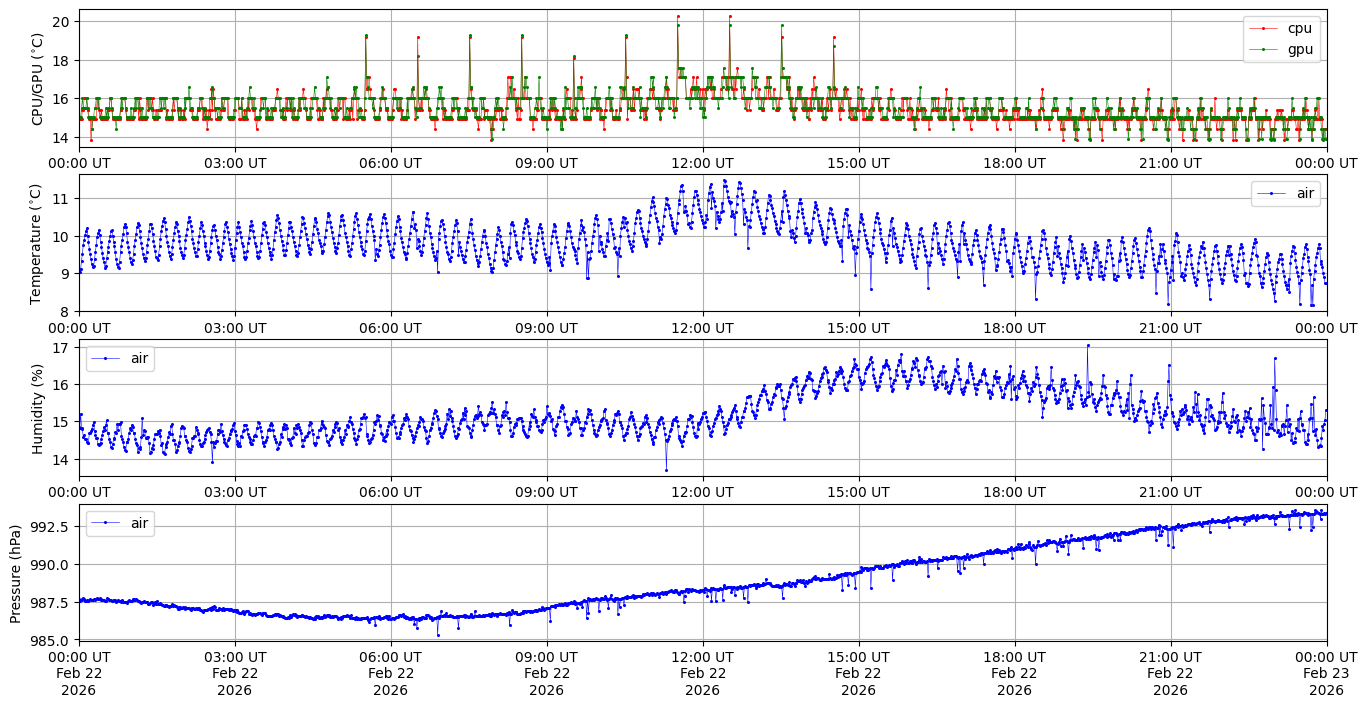Viewport: 1367px width, 707px height.
Task: Click the blue marker in Pressure legend
Action: 106,523
